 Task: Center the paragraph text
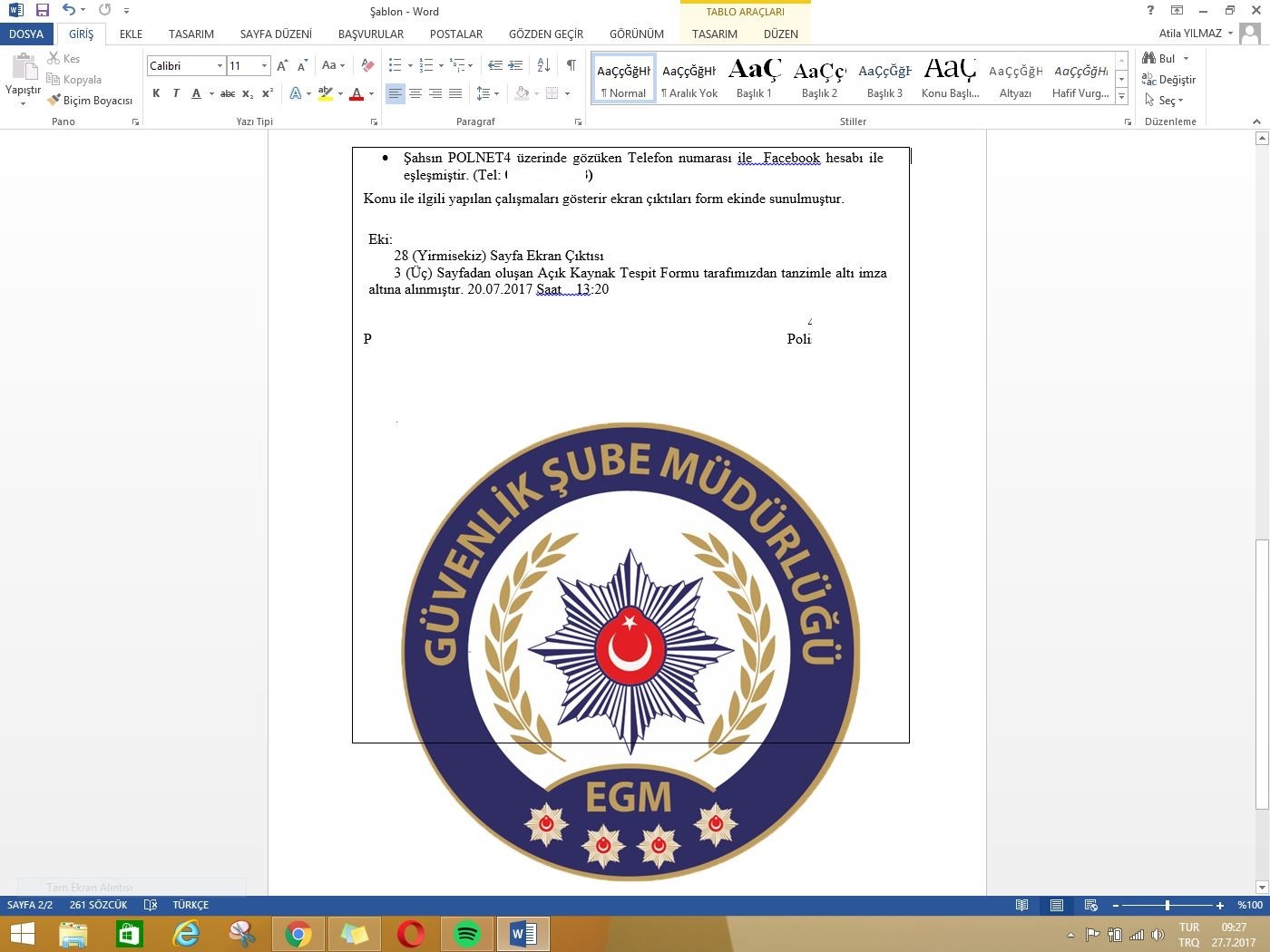click(415, 93)
